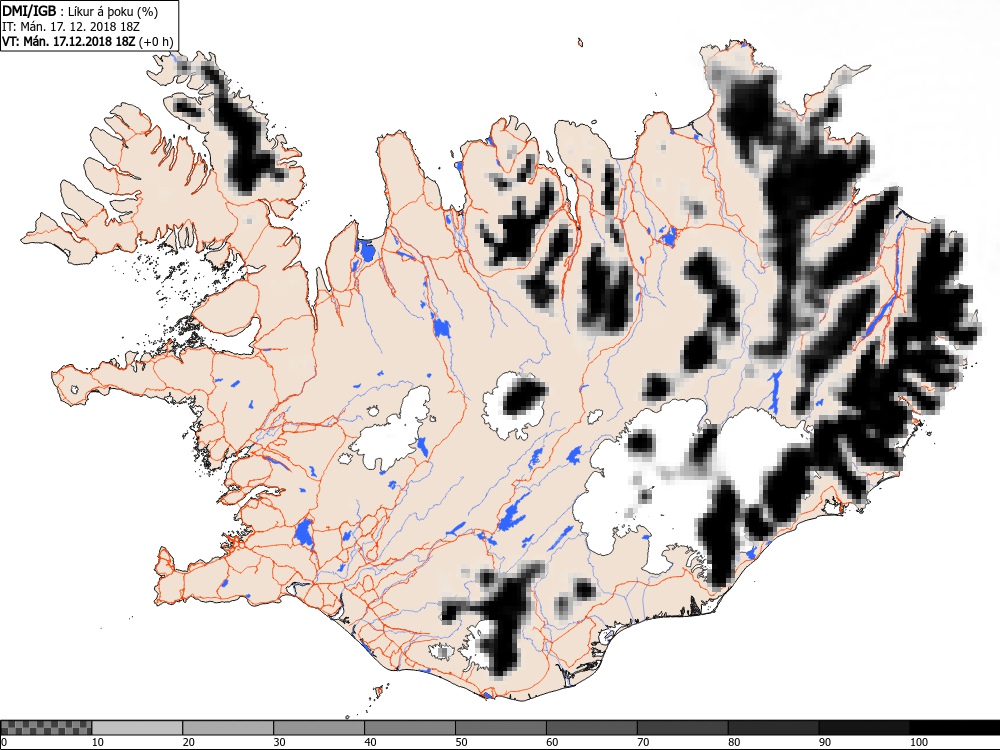Select the 40–50 percent legend swatch
Image resolution: width=1000 pixels, height=750 pixels.
[x=410, y=728]
